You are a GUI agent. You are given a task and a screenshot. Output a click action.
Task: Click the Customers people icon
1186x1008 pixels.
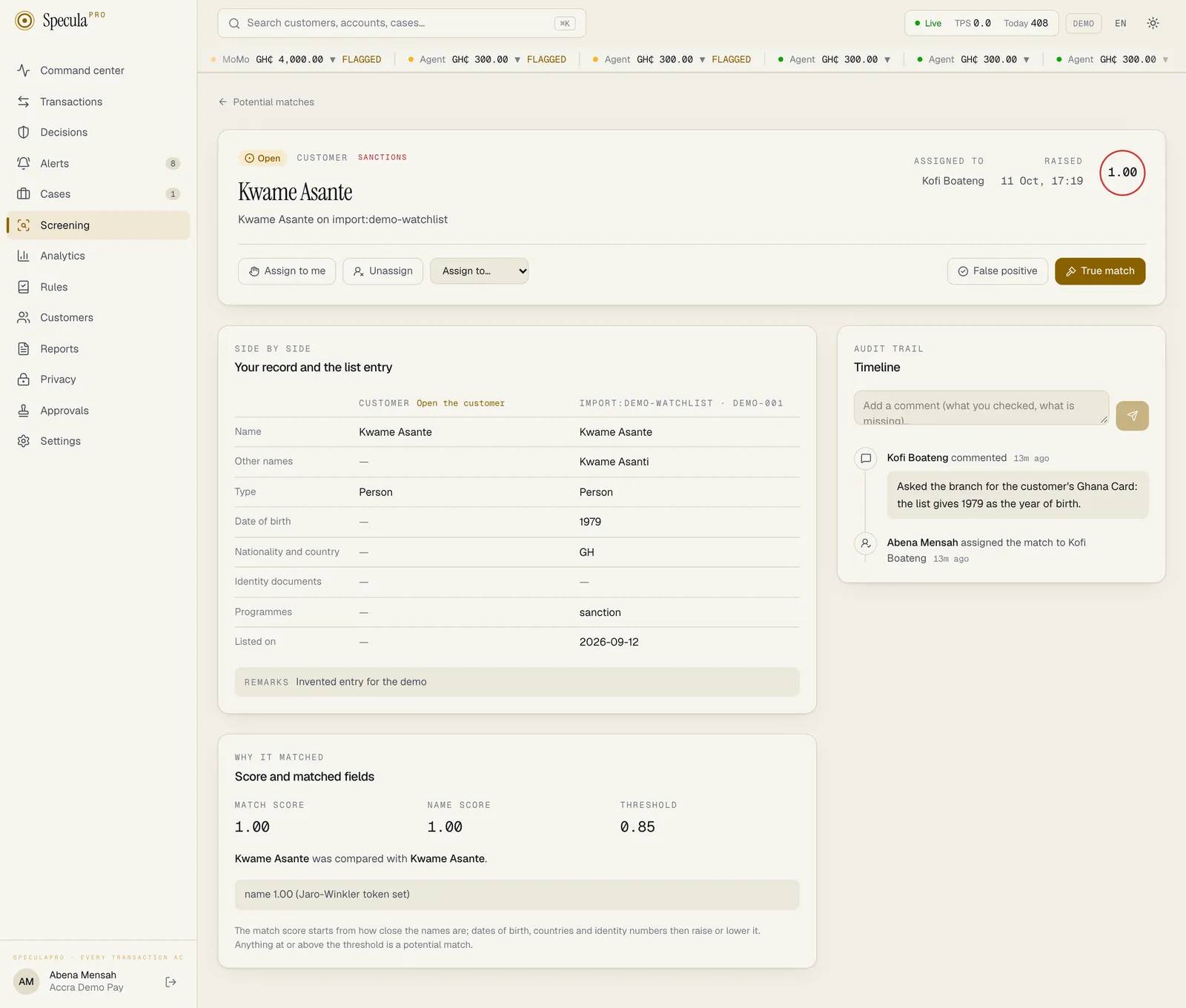[24, 317]
